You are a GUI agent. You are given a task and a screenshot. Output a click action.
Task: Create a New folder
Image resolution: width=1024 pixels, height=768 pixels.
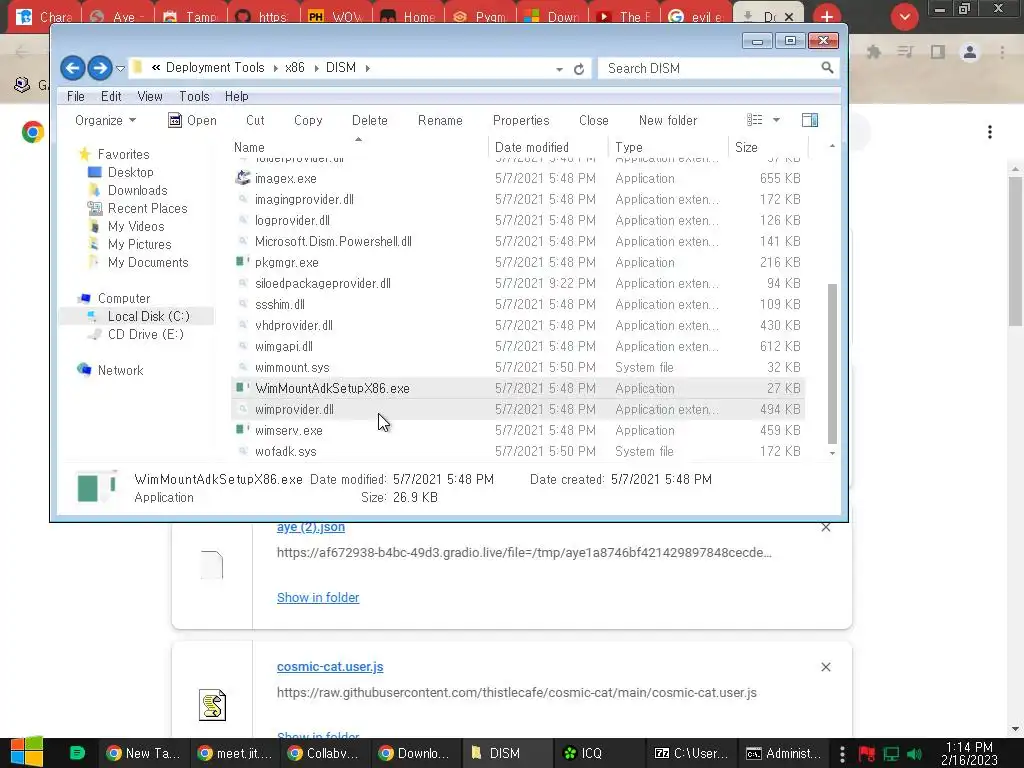coord(668,120)
